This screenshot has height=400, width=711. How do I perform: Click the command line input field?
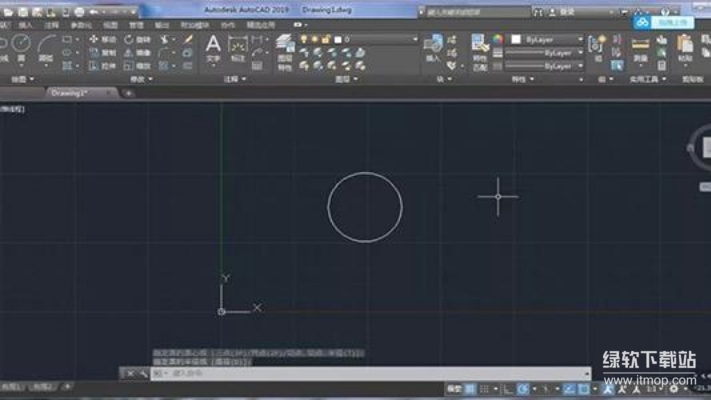click(x=370, y=374)
